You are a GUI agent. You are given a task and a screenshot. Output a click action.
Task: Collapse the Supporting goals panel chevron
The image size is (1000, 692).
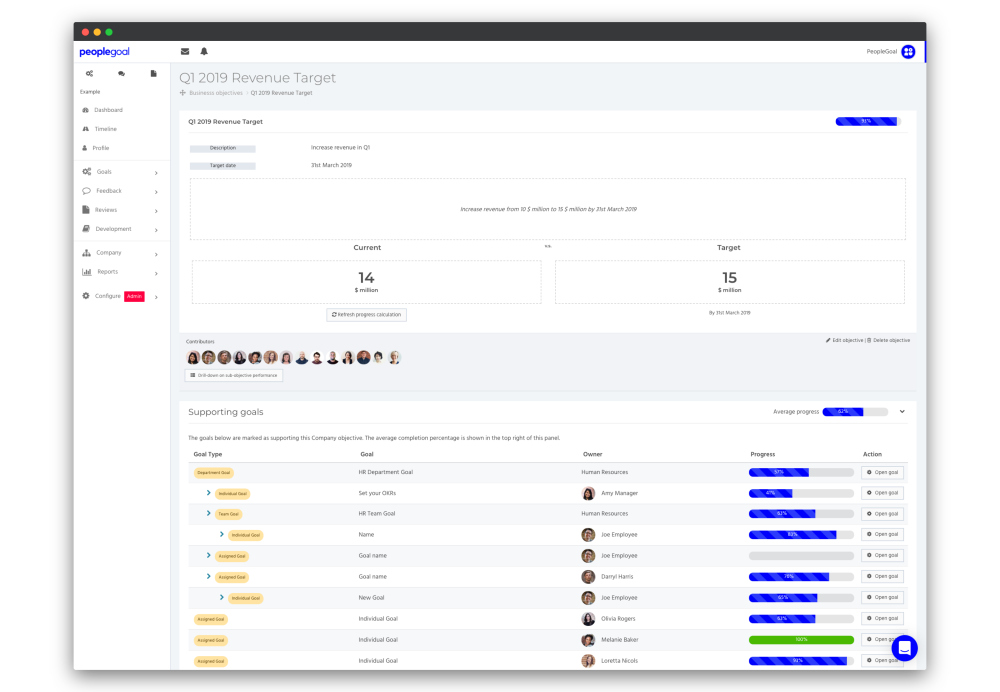pyautogui.click(x=902, y=412)
